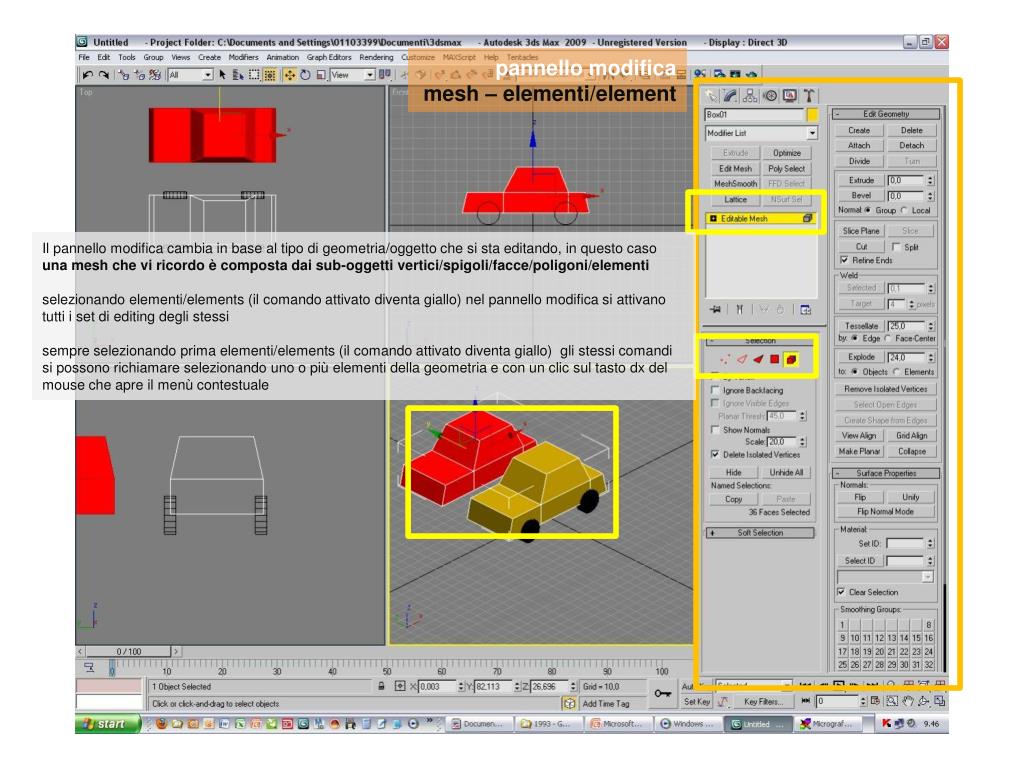1024x768 pixels.
Task: Expand the Soft Selection rollout
Action: pos(760,533)
